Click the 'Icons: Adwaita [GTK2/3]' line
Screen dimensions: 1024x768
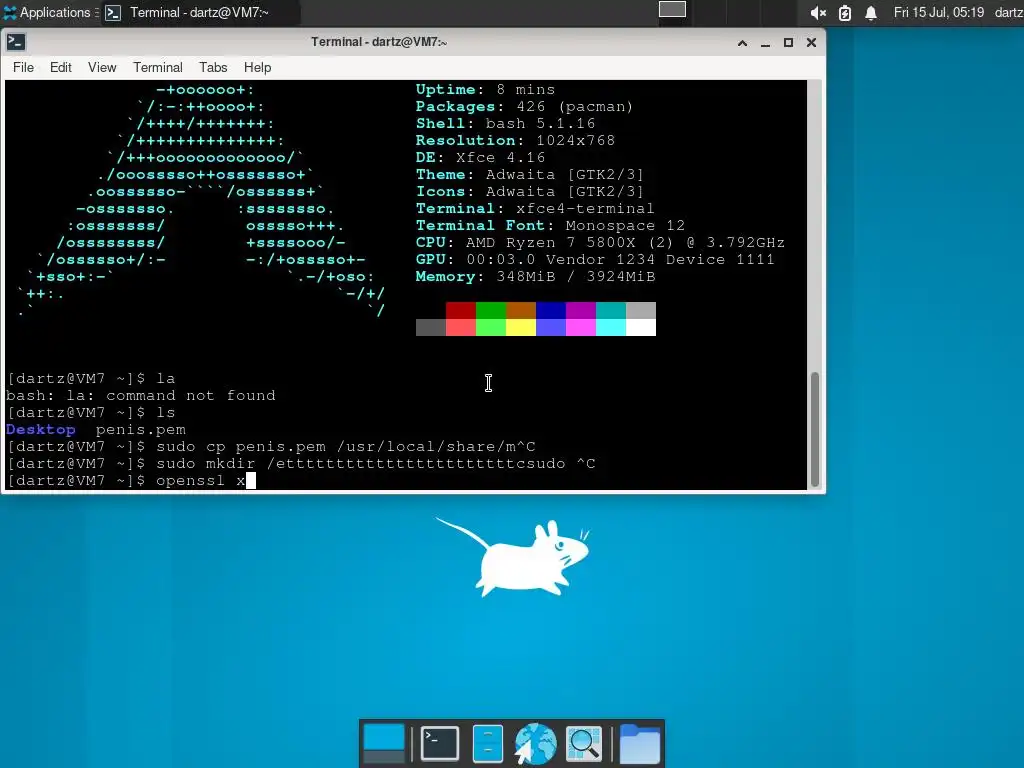click(x=530, y=191)
